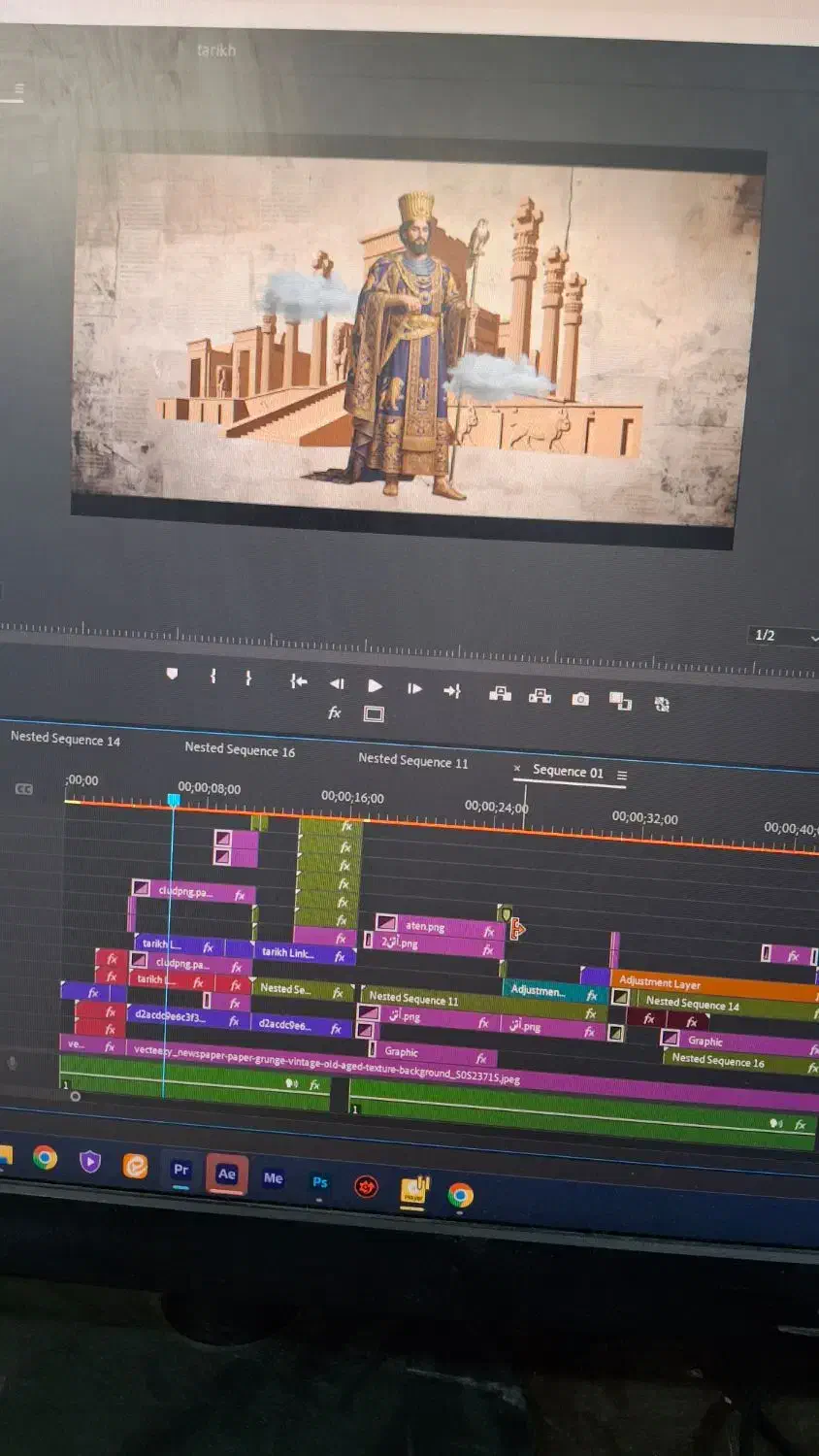Step back one frame
Viewport: 819px width, 1456px height.
pos(337,683)
